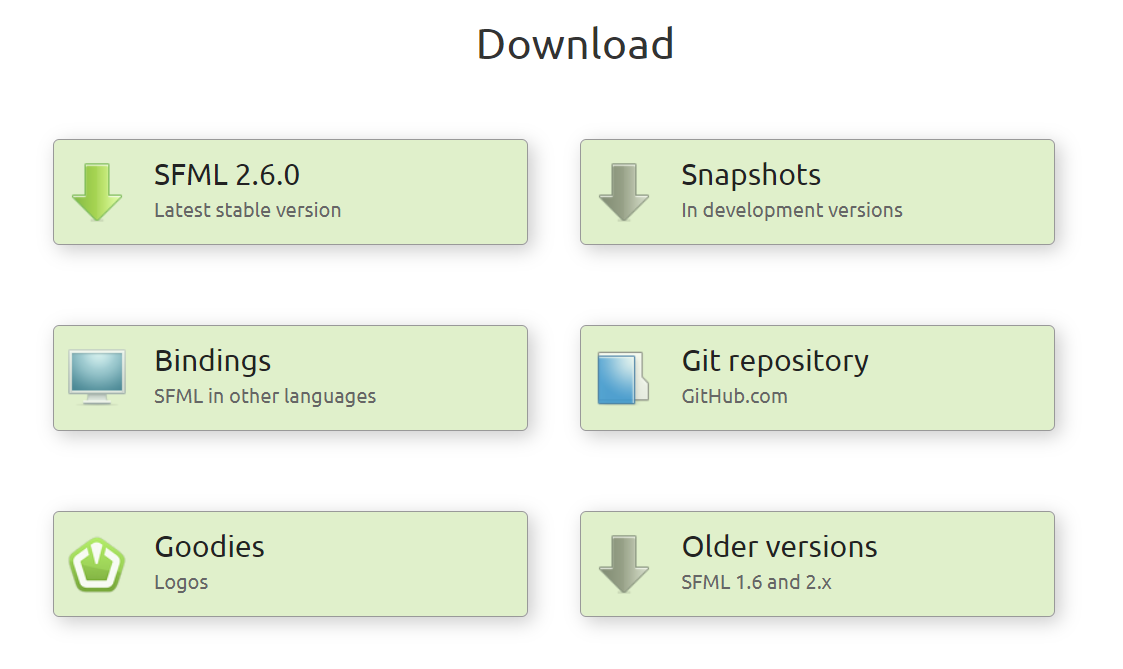
Task: Click the gray arrow icon in the Snapshots card
Action: pyautogui.click(x=624, y=192)
